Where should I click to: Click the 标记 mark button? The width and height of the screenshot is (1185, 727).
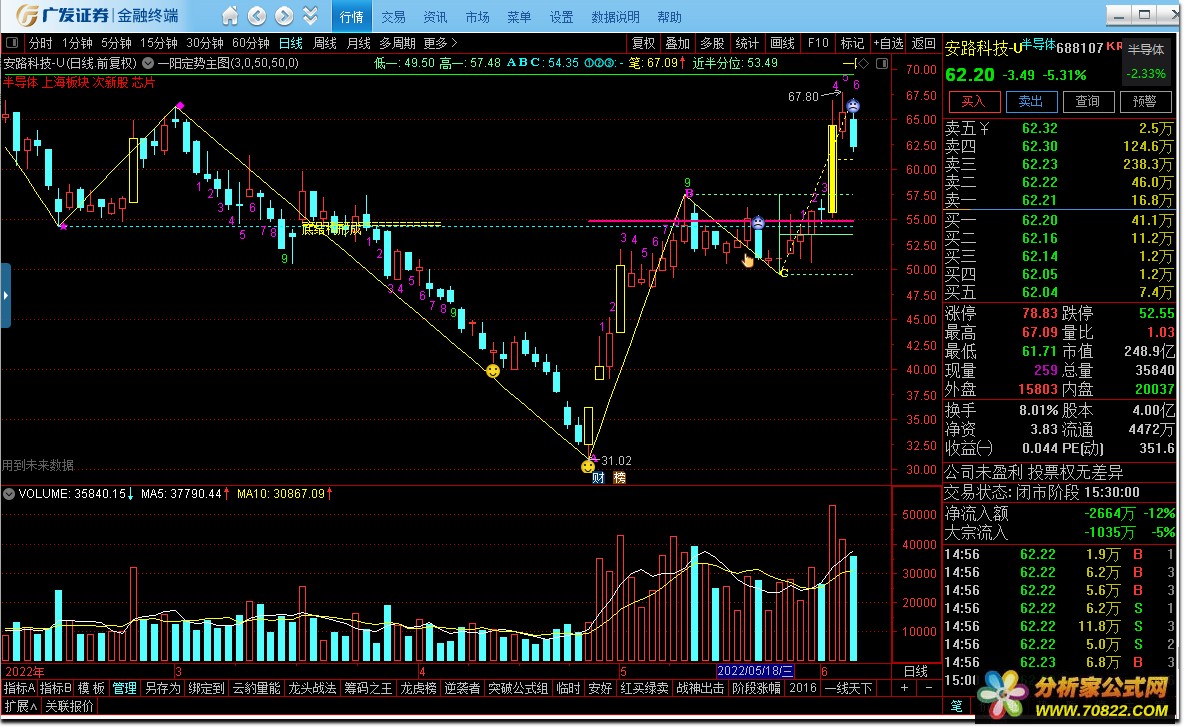(x=852, y=43)
